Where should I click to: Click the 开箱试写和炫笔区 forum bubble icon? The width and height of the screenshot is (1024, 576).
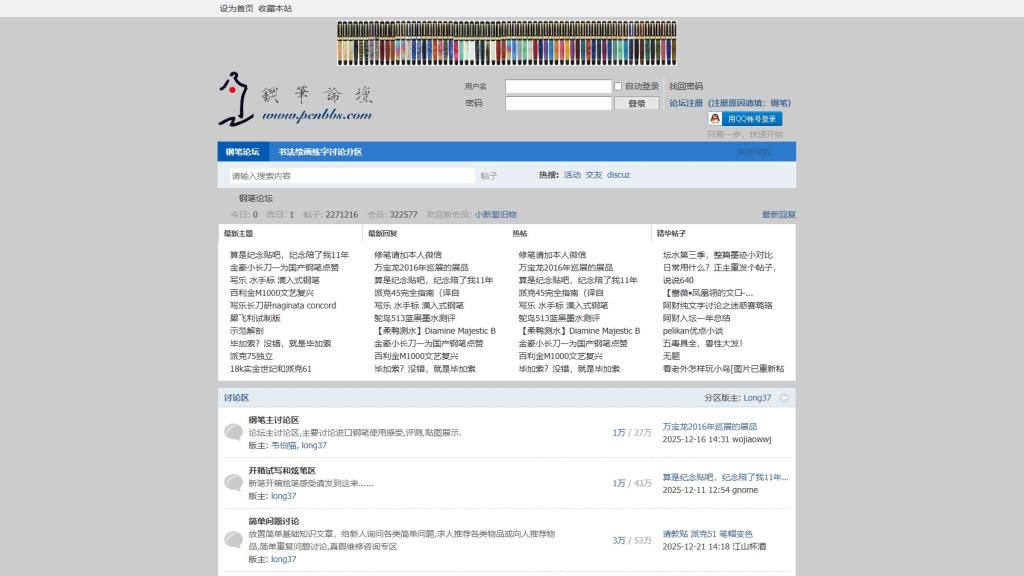pos(233,483)
